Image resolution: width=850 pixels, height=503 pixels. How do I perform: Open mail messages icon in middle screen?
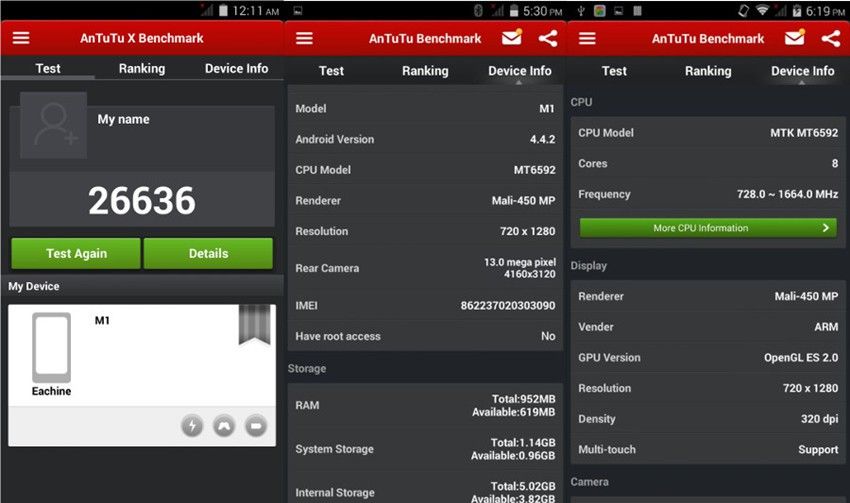coord(512,37)
